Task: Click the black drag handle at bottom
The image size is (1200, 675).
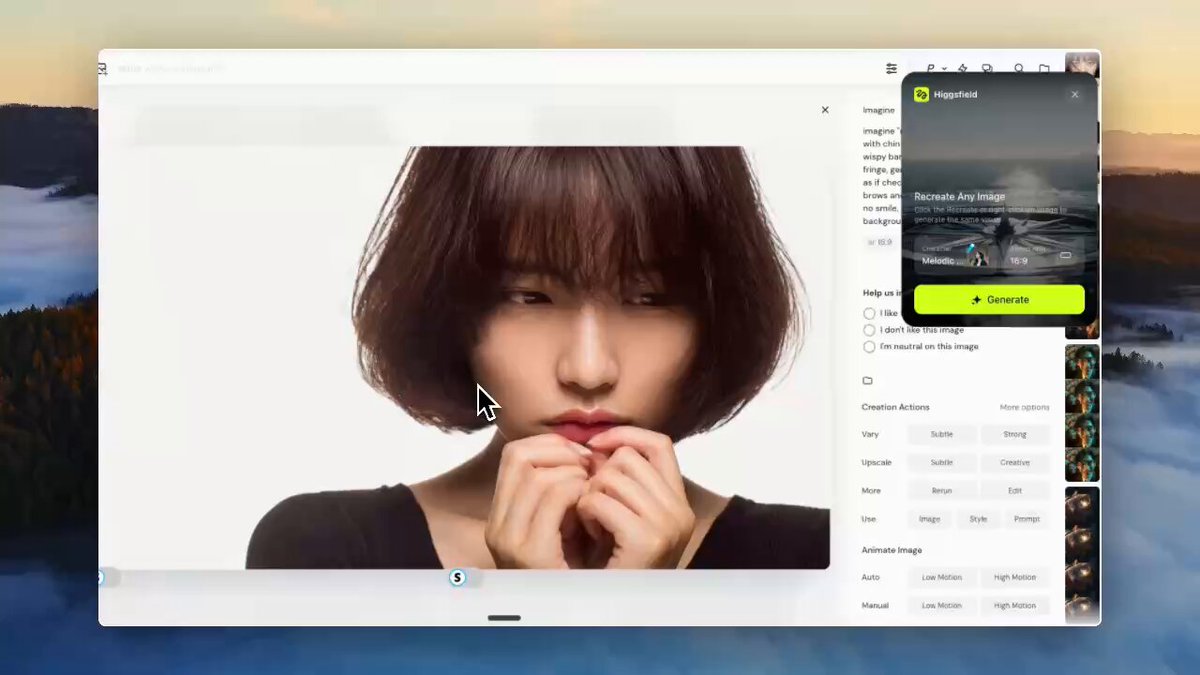Action: [504, 618]
